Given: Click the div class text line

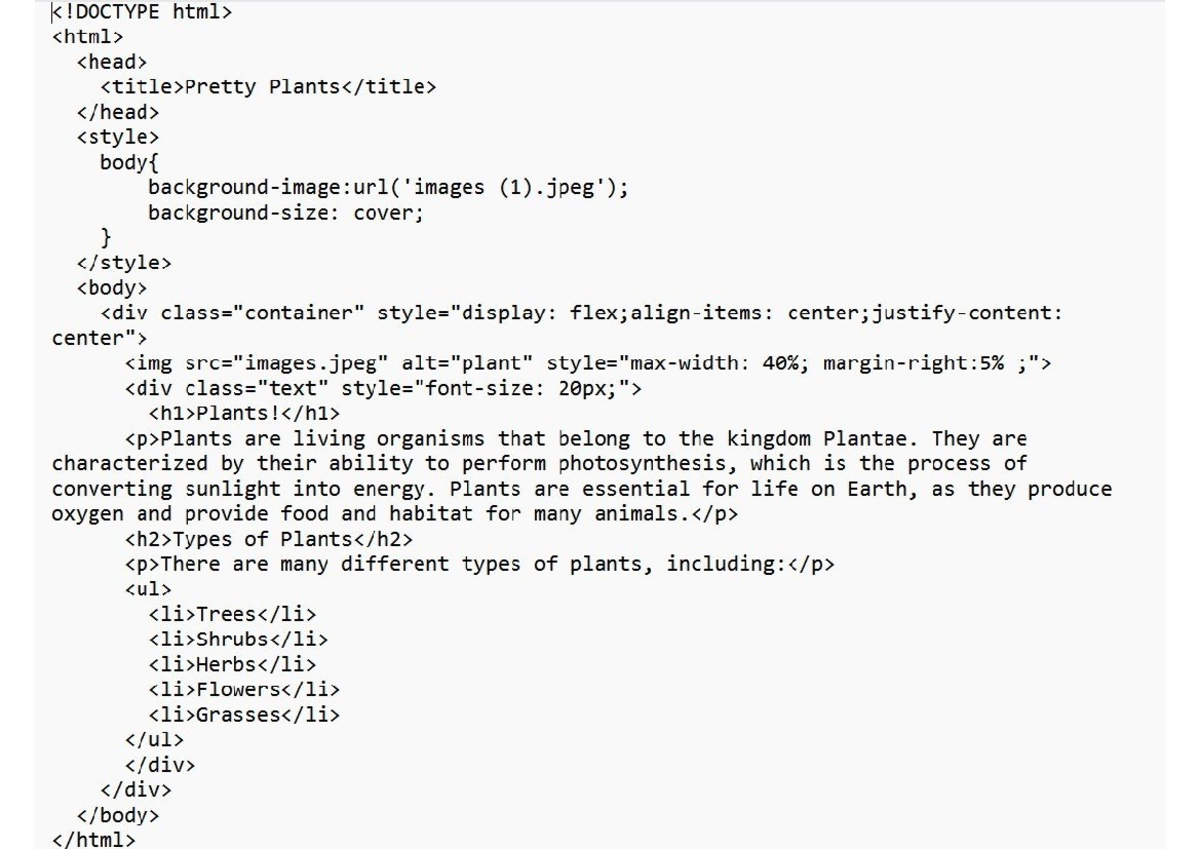Looking at the screenshot, I should coord(382,388).
